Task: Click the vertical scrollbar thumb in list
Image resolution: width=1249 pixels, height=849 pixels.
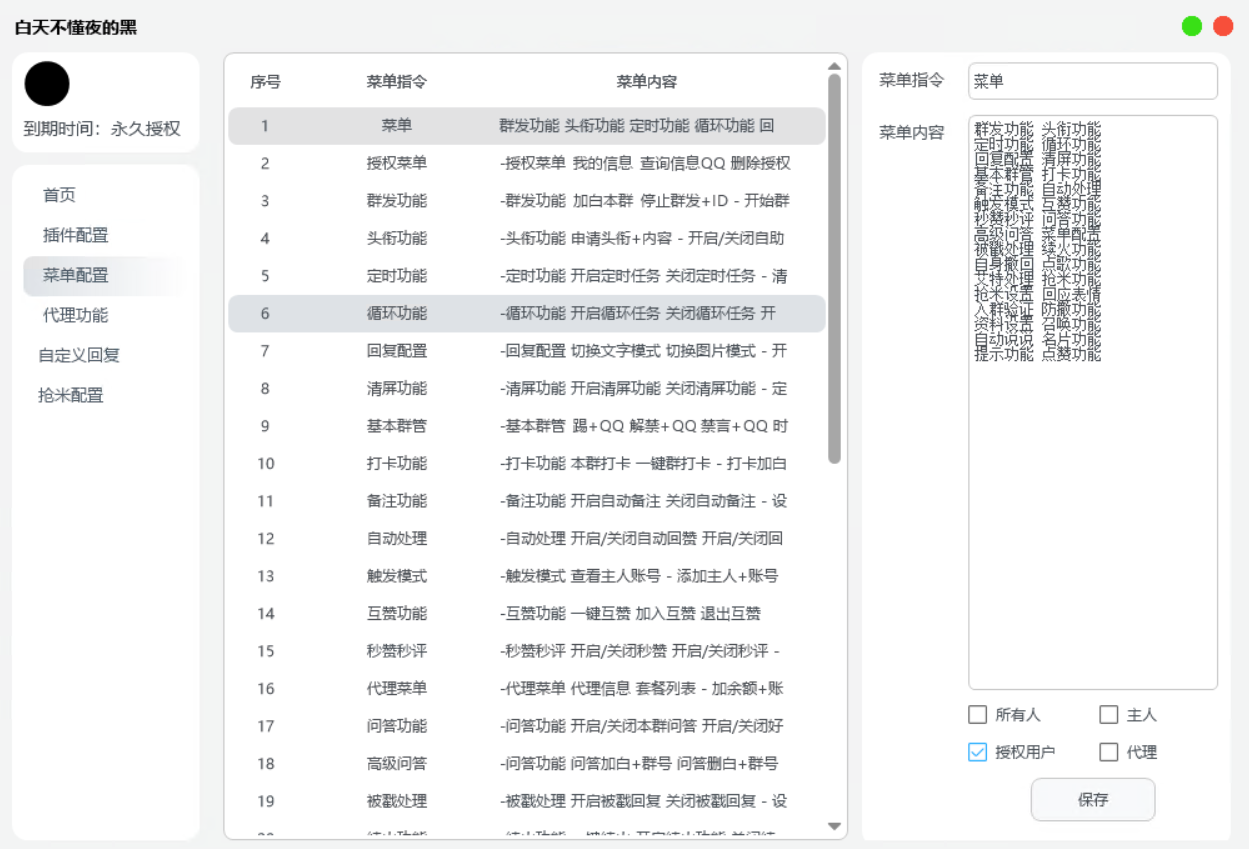Action: pos(834,270)
